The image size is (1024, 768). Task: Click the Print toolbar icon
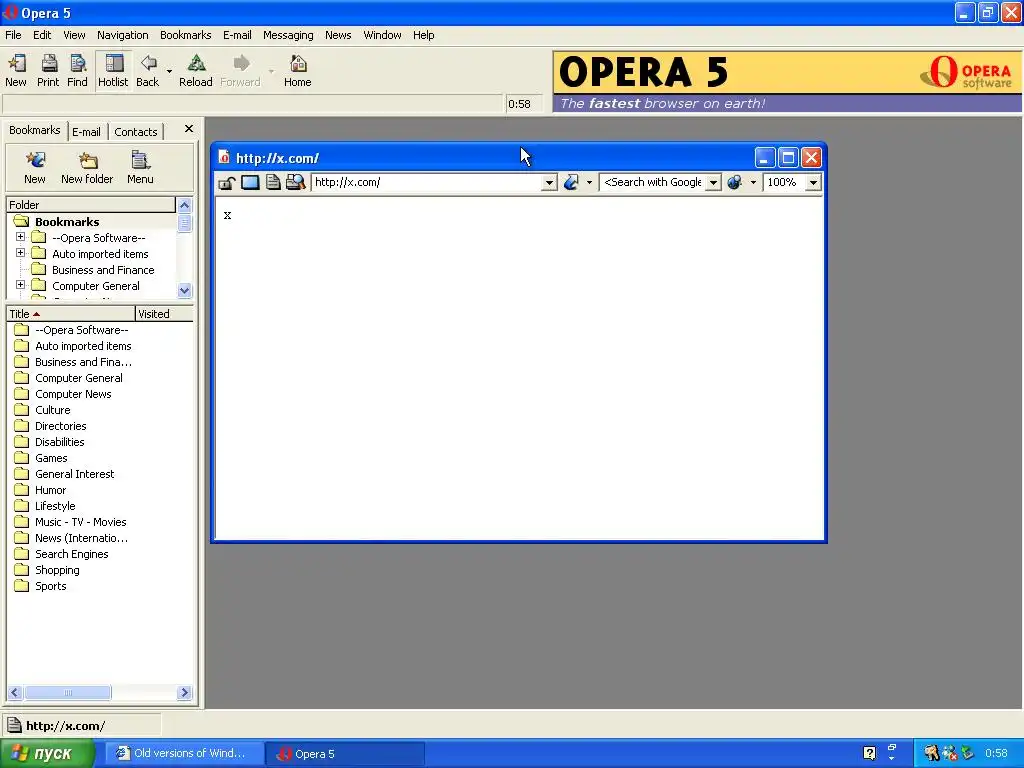(x=48, y=71)
